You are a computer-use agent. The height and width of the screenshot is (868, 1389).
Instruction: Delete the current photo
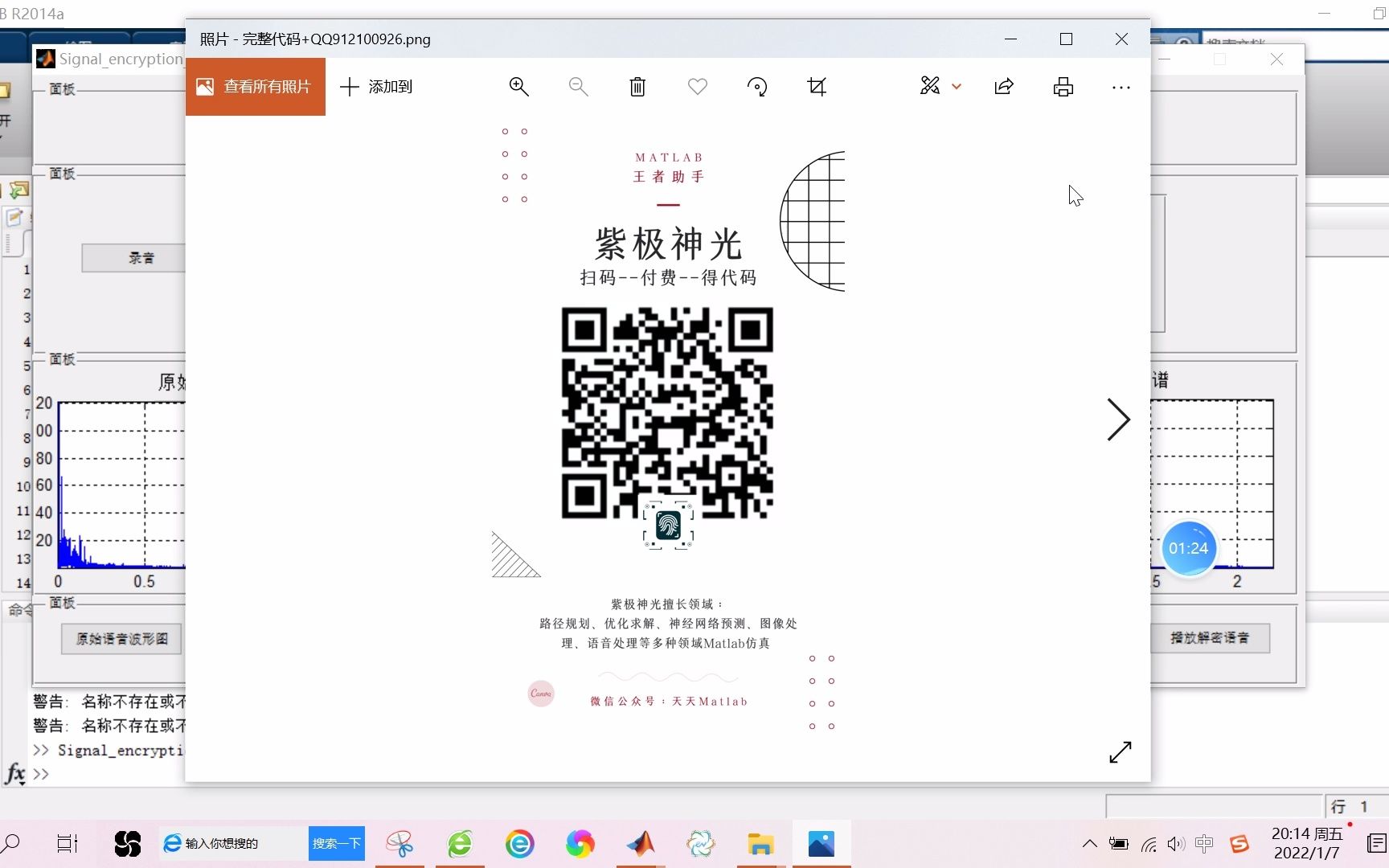637,86
